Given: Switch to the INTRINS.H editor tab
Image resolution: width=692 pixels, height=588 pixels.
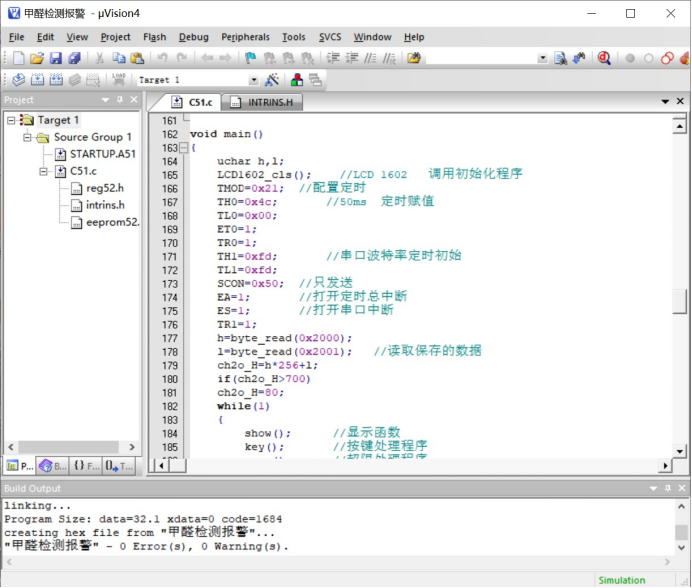Looking at the screenshot, I should pos(263,102).
